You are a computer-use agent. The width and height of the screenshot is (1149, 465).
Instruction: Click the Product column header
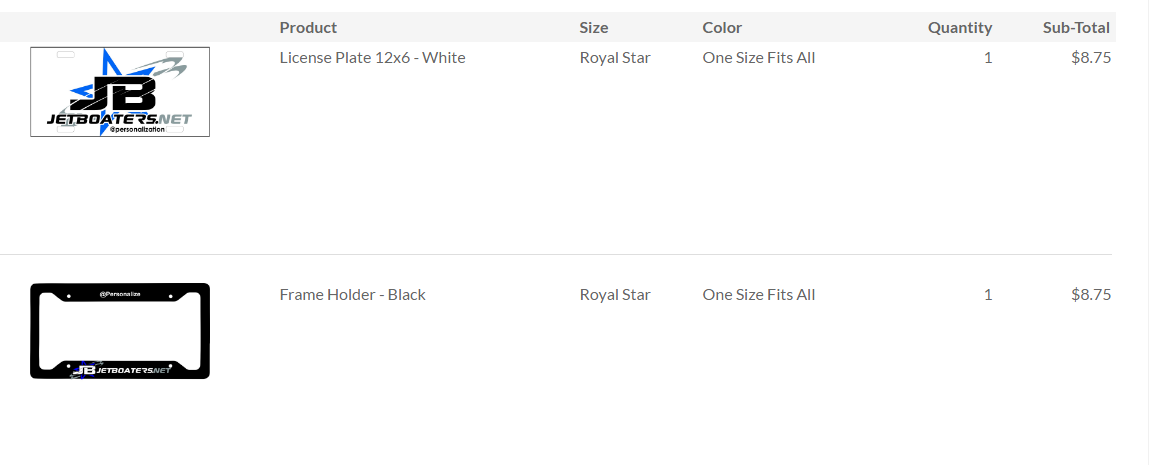[x=309, y=28]
